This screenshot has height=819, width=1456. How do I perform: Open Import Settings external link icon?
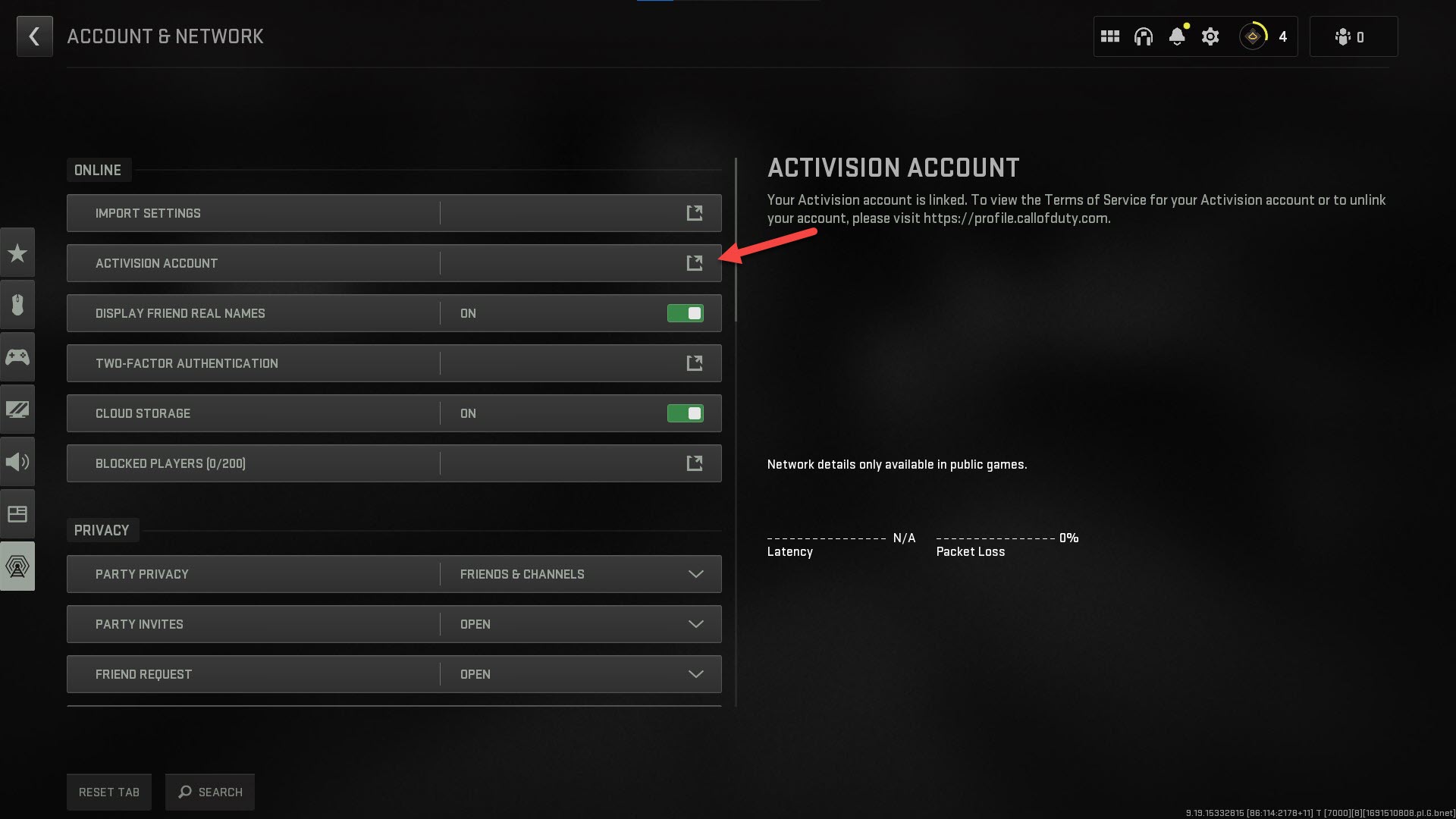(x=695, y=213)
